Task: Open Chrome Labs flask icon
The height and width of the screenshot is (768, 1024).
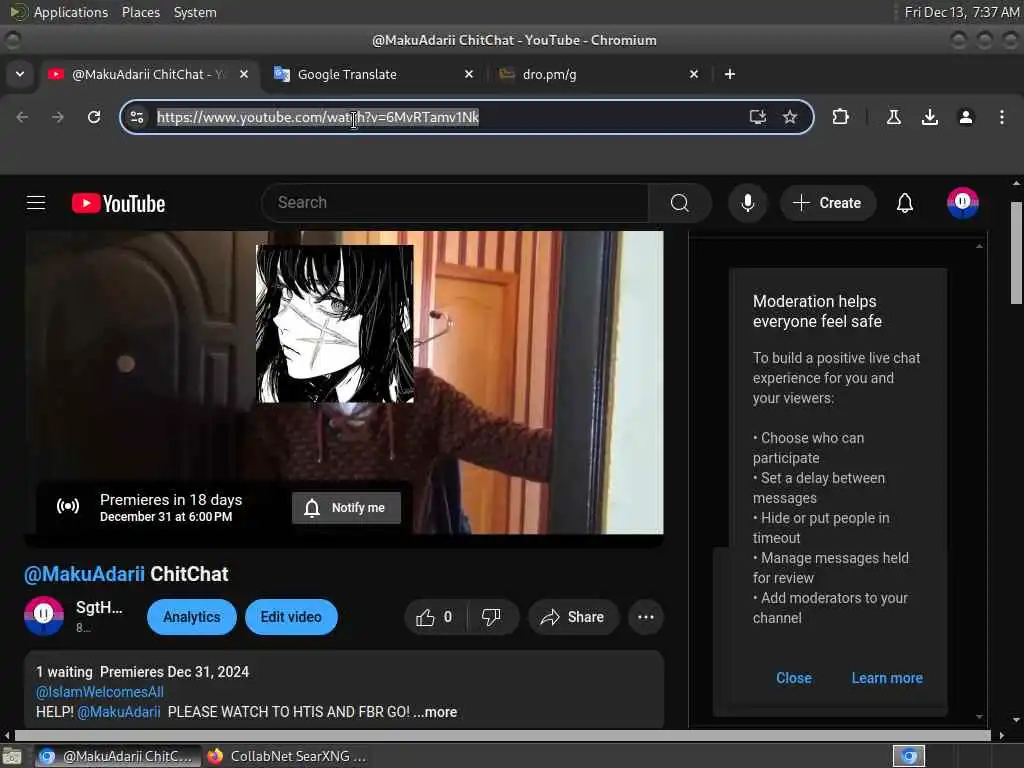Action: click(893, 117)
